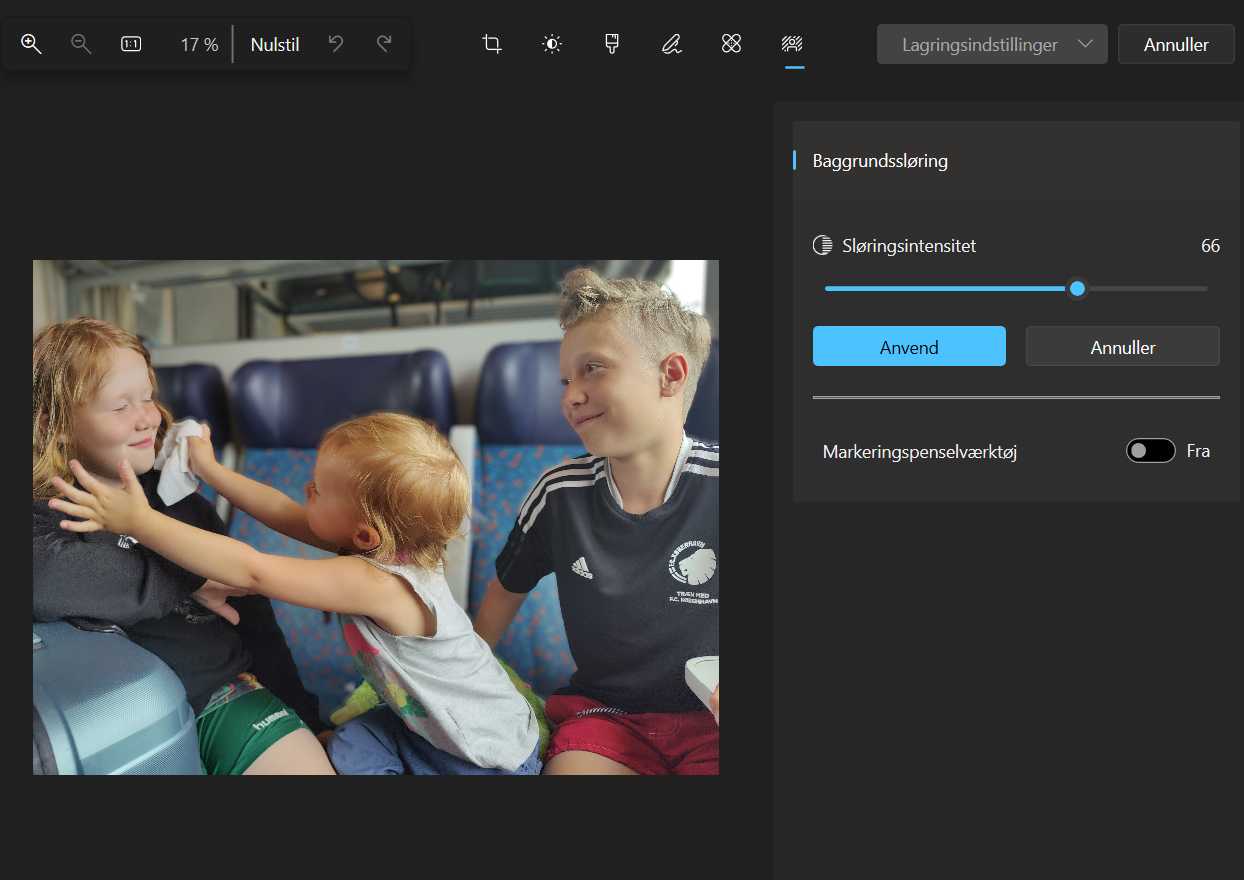This screenshot has height=880, width=1244.
Task: Open the Lagringsindstillinger dropdown
Action: pyautogui.click(x=991, y=44)
